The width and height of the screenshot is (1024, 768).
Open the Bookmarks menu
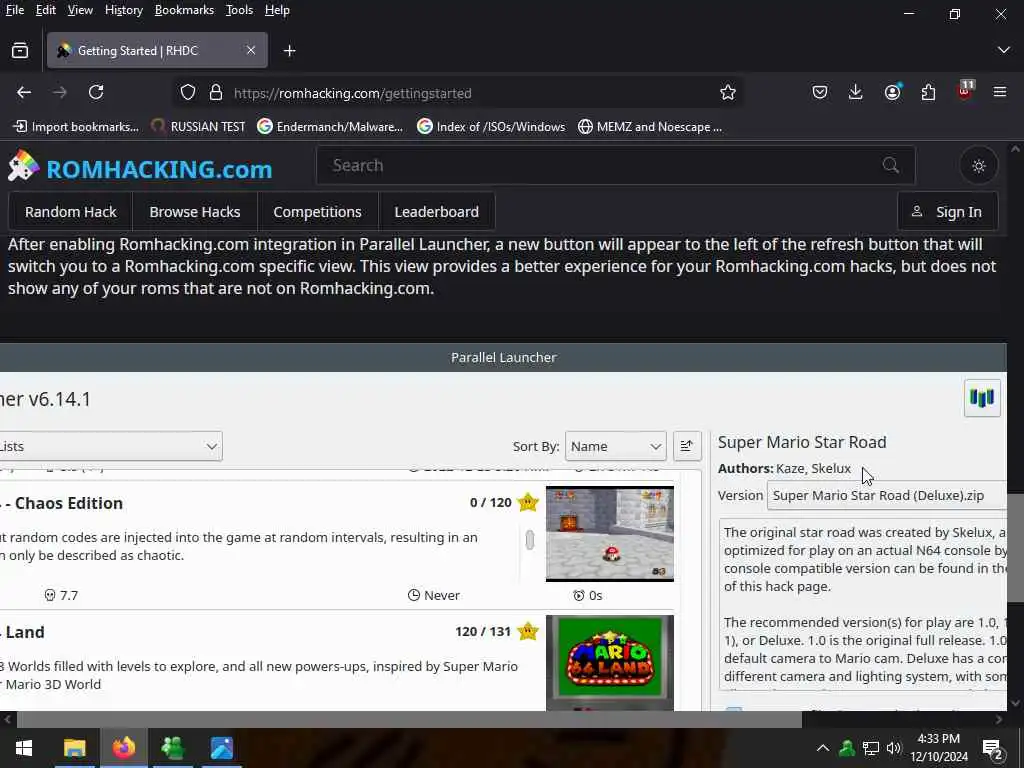pos(184,10)
